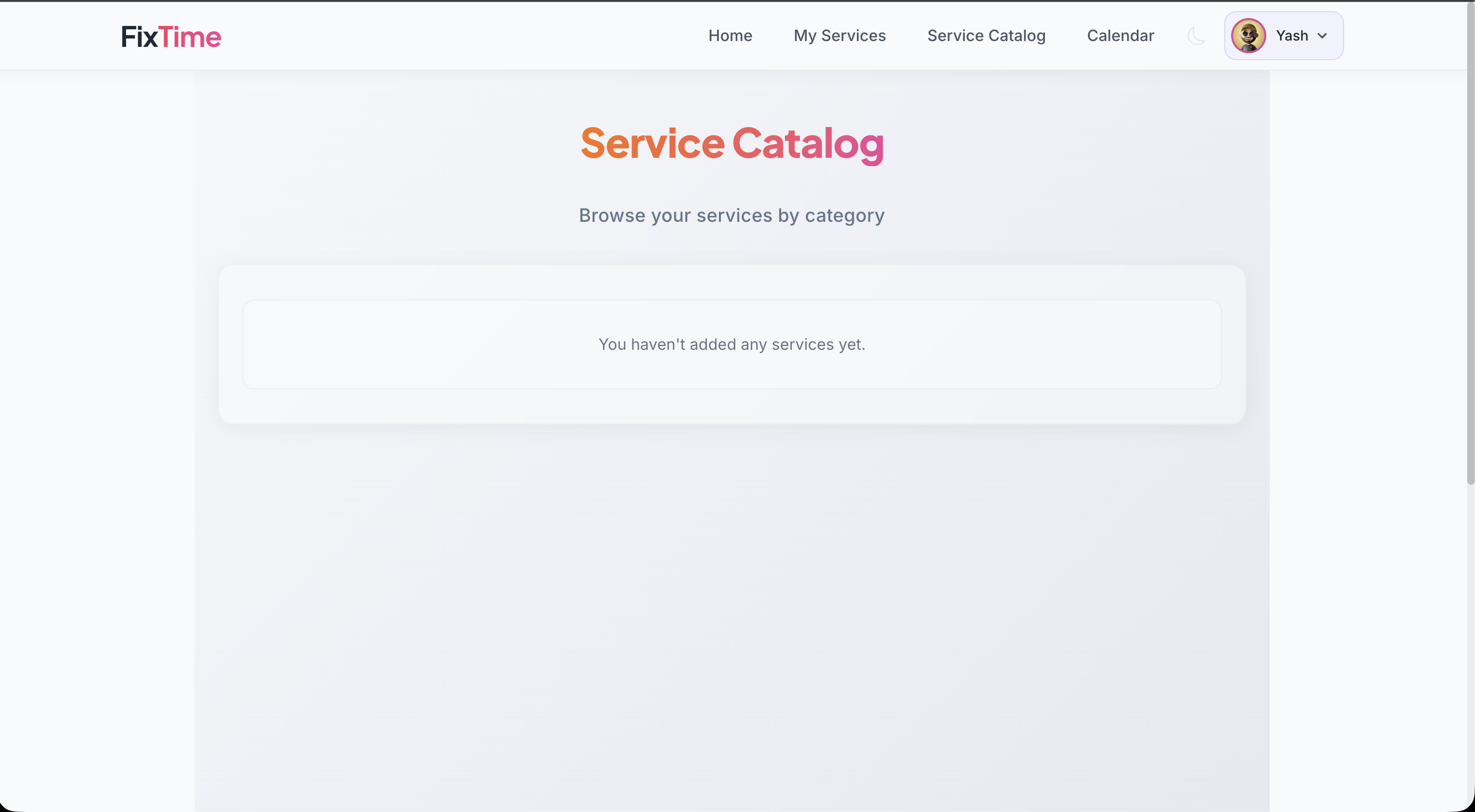The image size is (1475, 812).
Task: Click the outer services card panel
Action: (731, 406)
